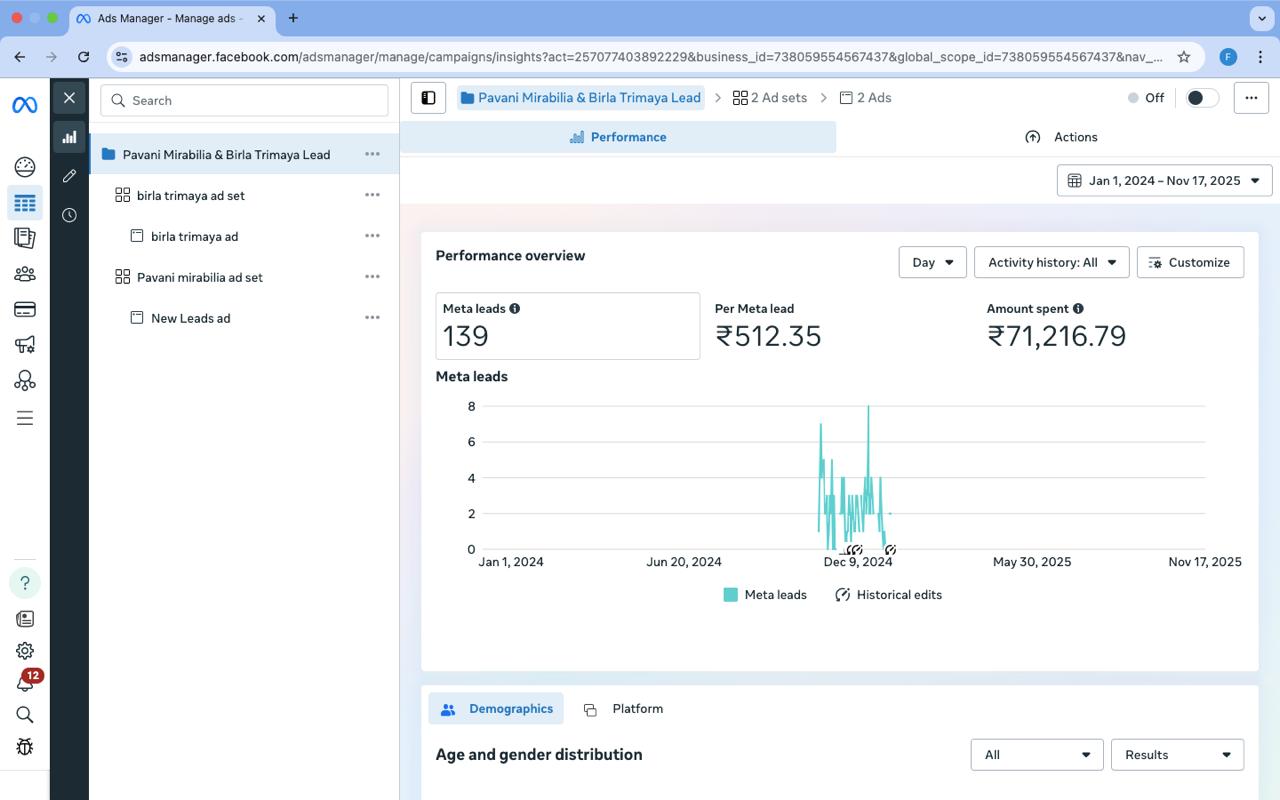Open the clock history icon
1280x800 pixels.
(69, 215)
